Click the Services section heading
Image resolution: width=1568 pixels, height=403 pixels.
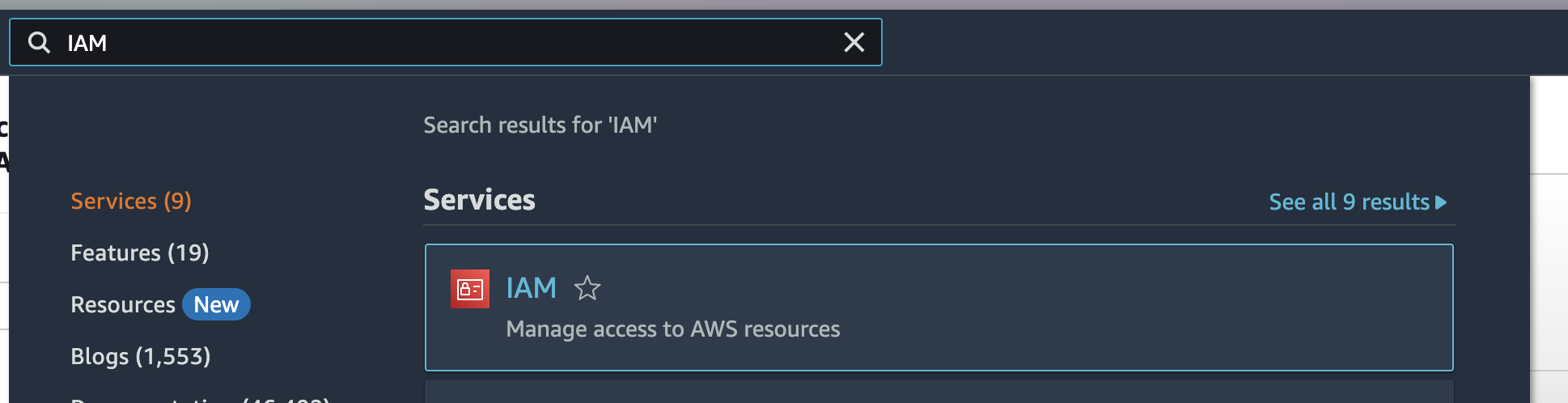click(479, 200)
